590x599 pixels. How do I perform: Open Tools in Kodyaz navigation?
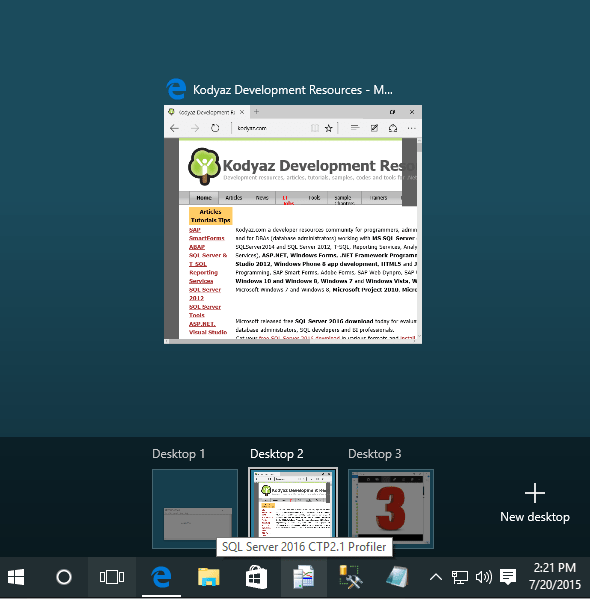(x=314, y=198)
